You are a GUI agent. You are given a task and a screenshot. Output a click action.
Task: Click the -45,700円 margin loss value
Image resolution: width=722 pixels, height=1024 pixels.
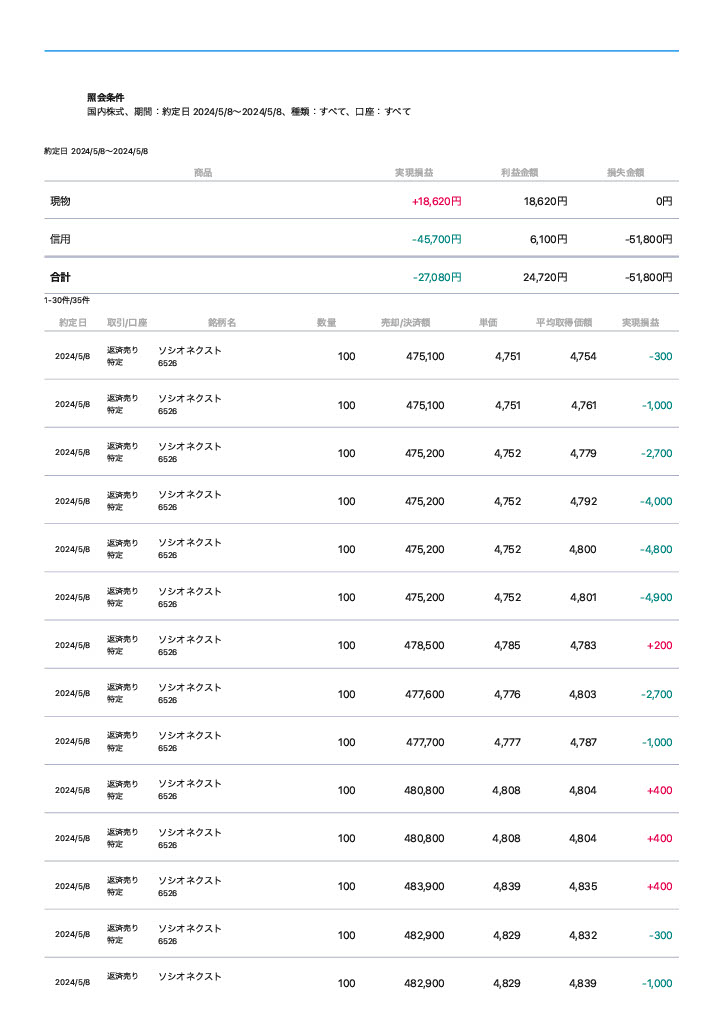pyautogui.click(x=436, y=240)
